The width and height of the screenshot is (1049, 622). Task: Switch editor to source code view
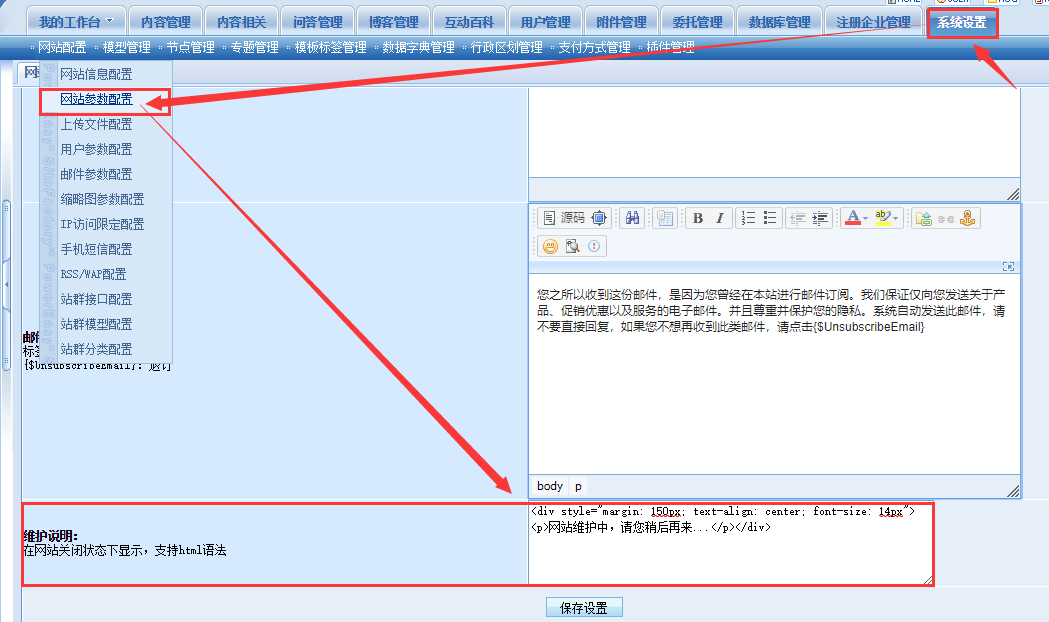tap(564, 218)
